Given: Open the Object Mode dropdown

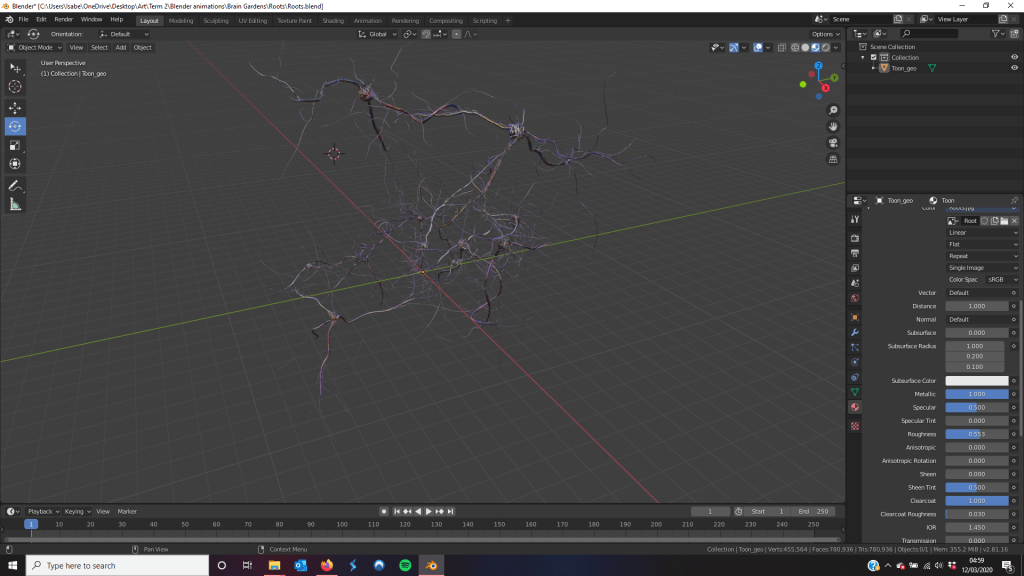Looking at the screenshot, I should [x=35, y=47].
